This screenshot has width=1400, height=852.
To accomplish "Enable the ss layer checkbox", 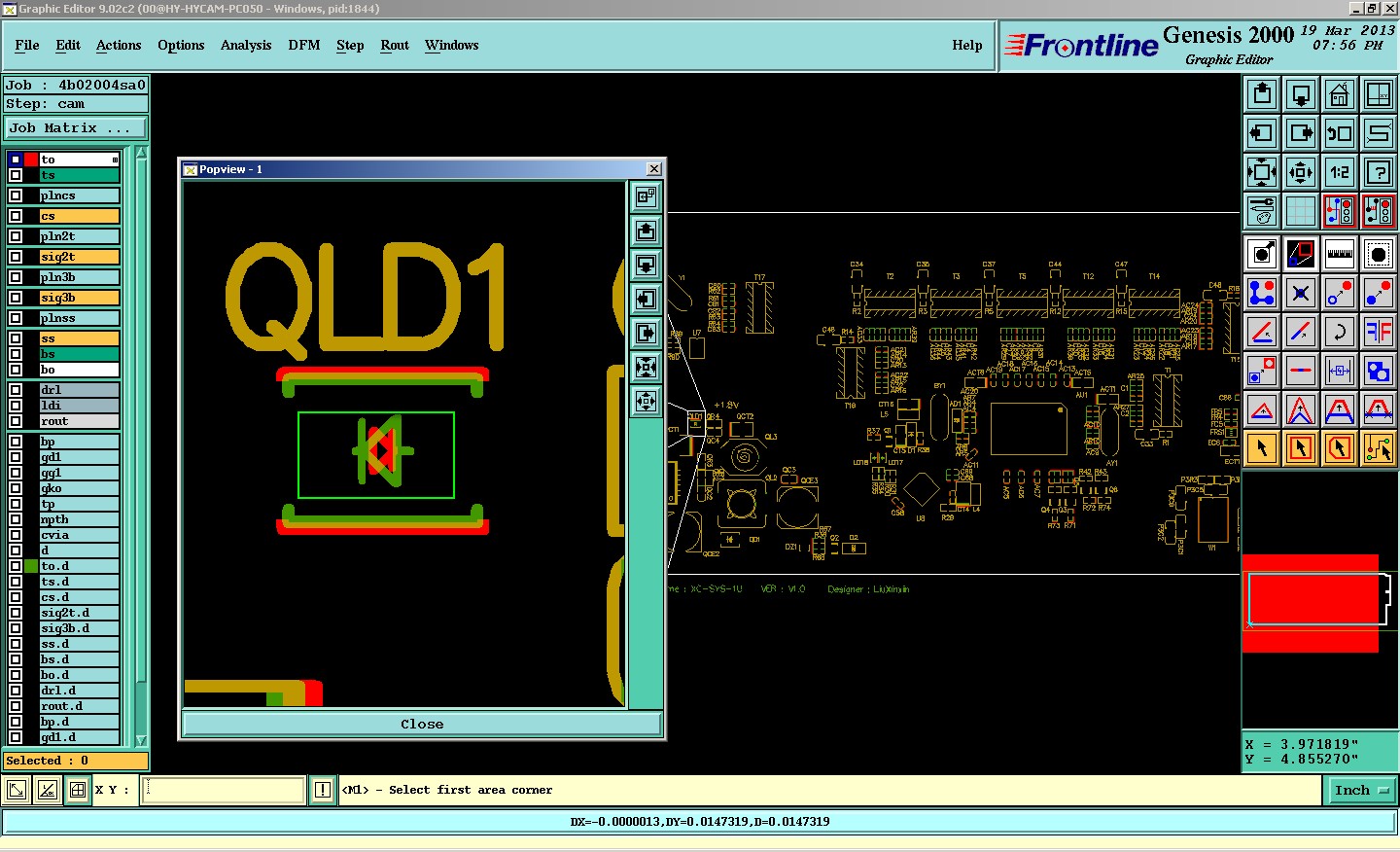I will (x=16, y=338).
